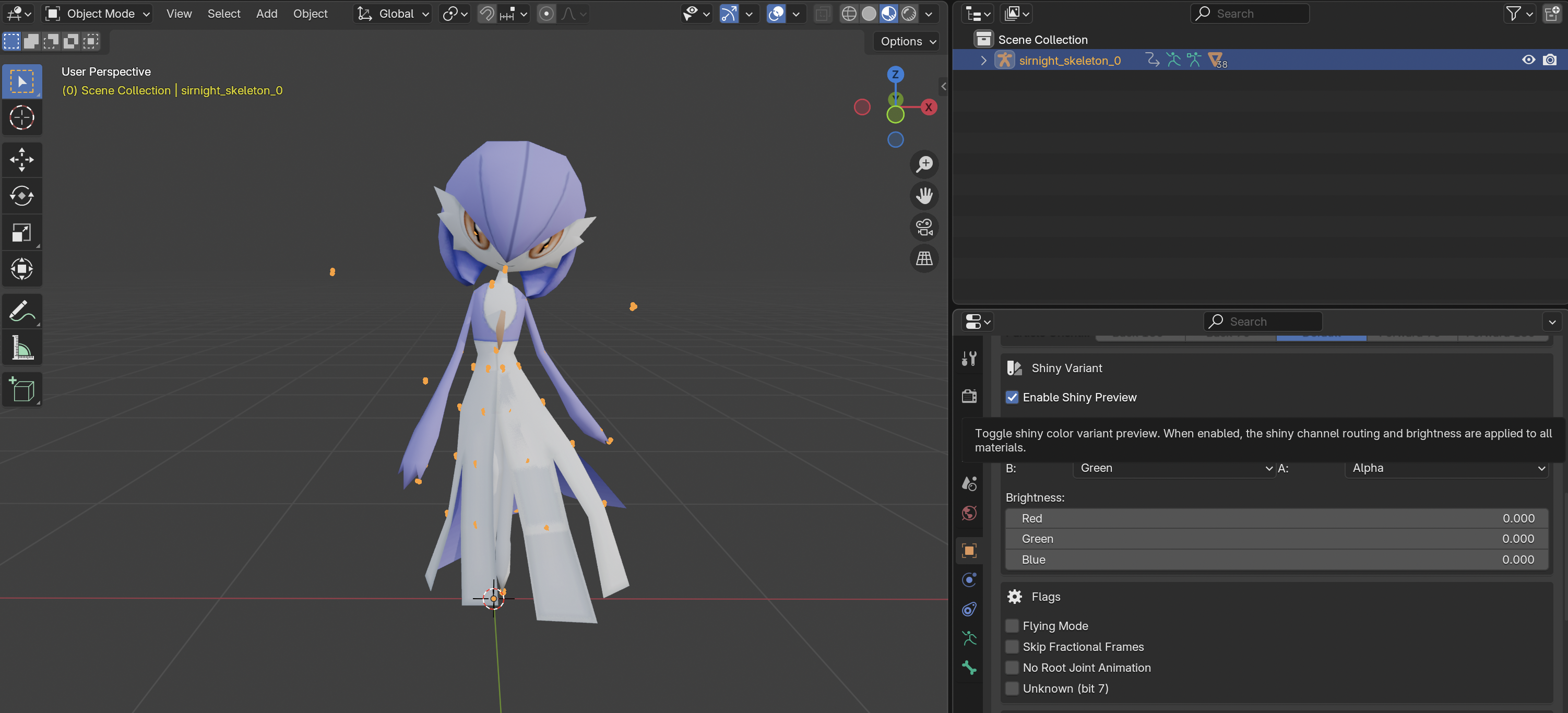Toggle viewport gizmos button
This screenshot has width=1568, height=713.
(729, 14)
